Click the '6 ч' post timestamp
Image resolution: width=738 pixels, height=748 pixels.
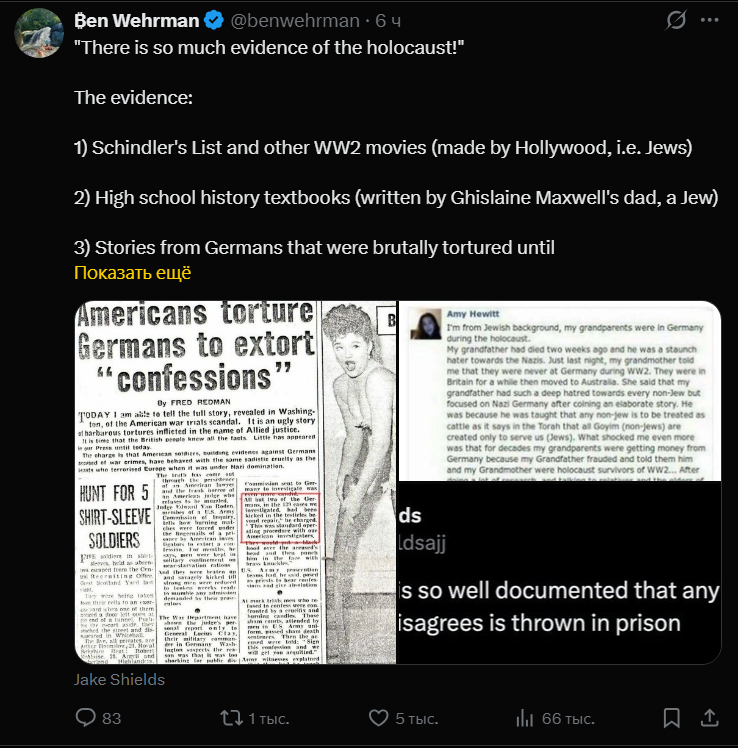[388, 21]
